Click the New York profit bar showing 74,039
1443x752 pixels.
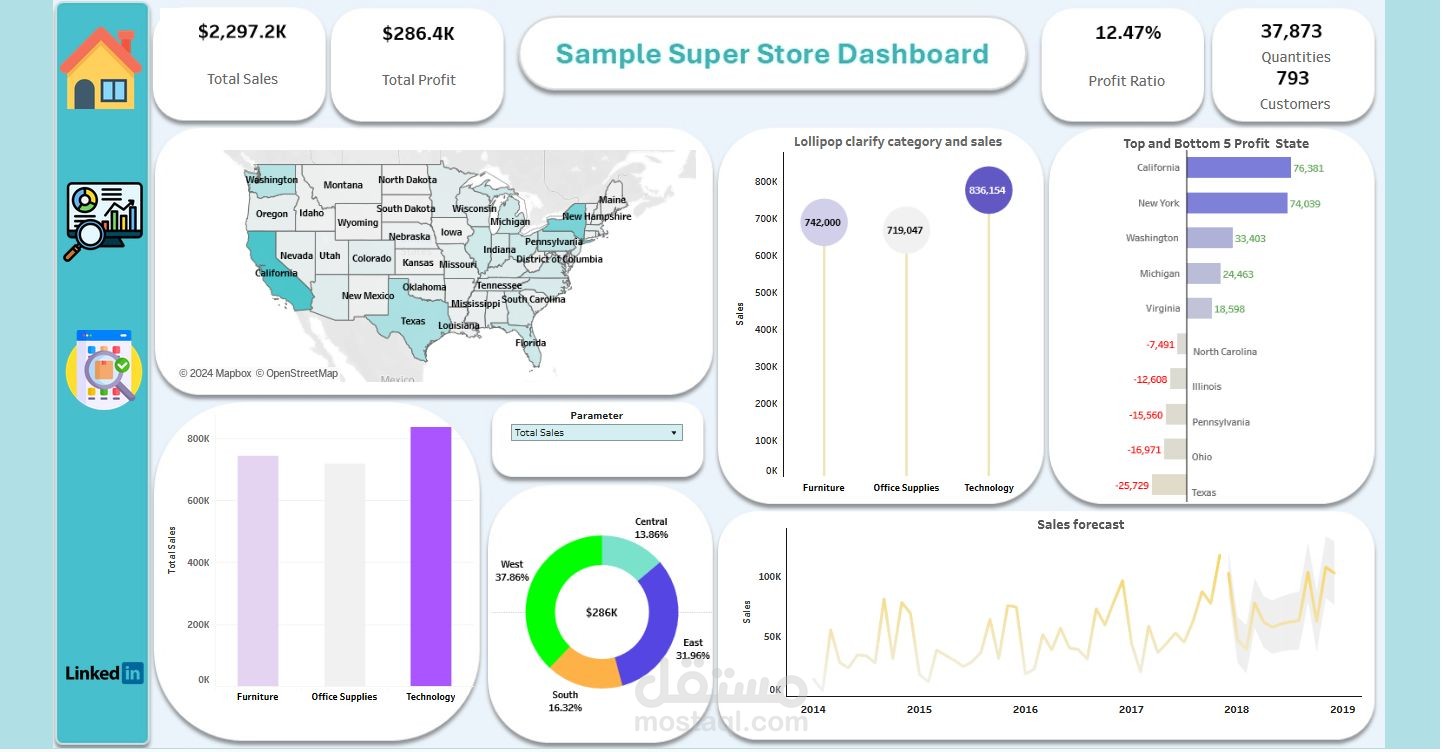[1235, 203]
